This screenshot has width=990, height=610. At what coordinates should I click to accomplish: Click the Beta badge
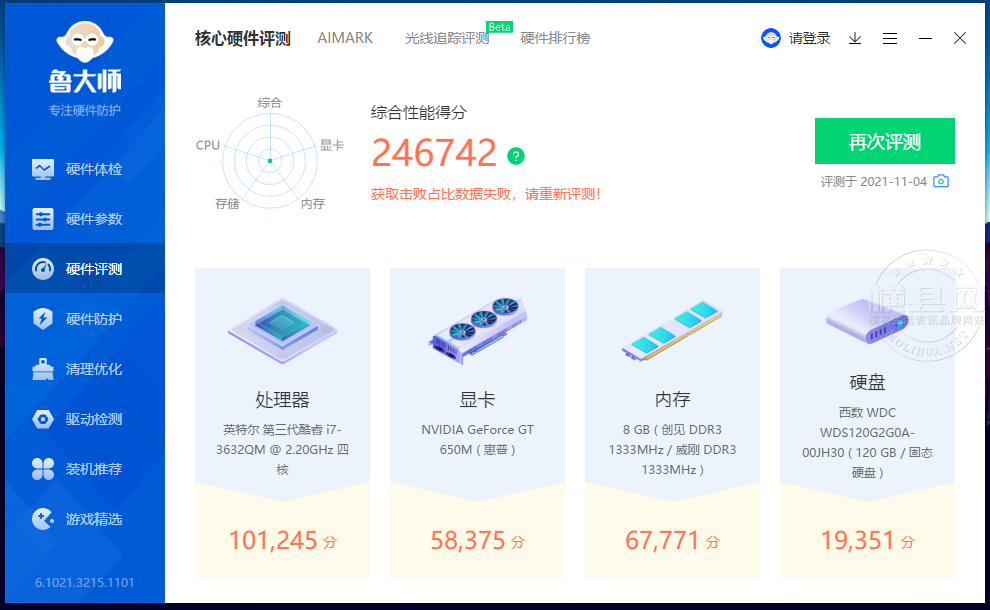pyautogui.click(x=499, y=27)
